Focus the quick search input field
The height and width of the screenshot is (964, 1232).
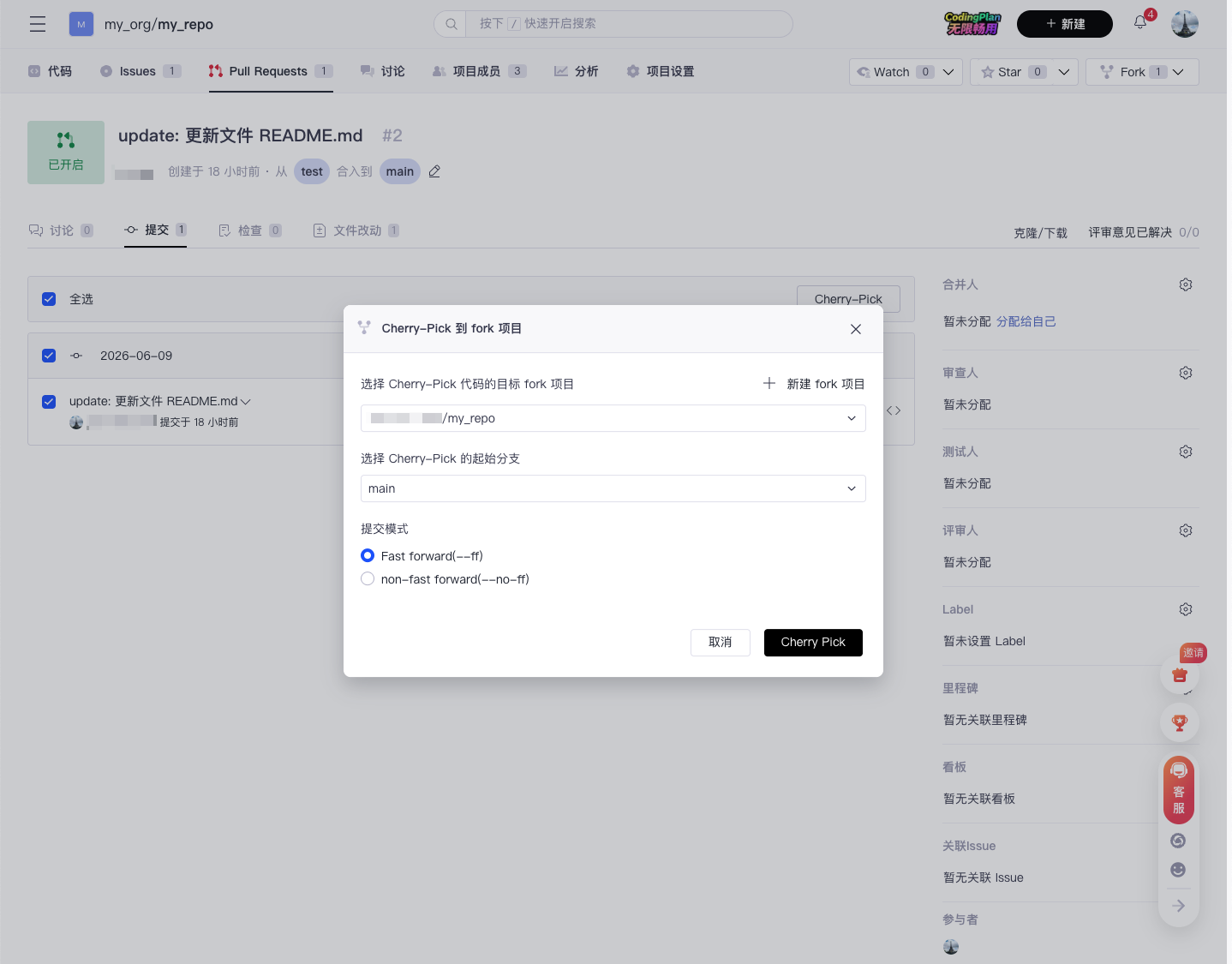pyautogui.click(x=629, y=24)
